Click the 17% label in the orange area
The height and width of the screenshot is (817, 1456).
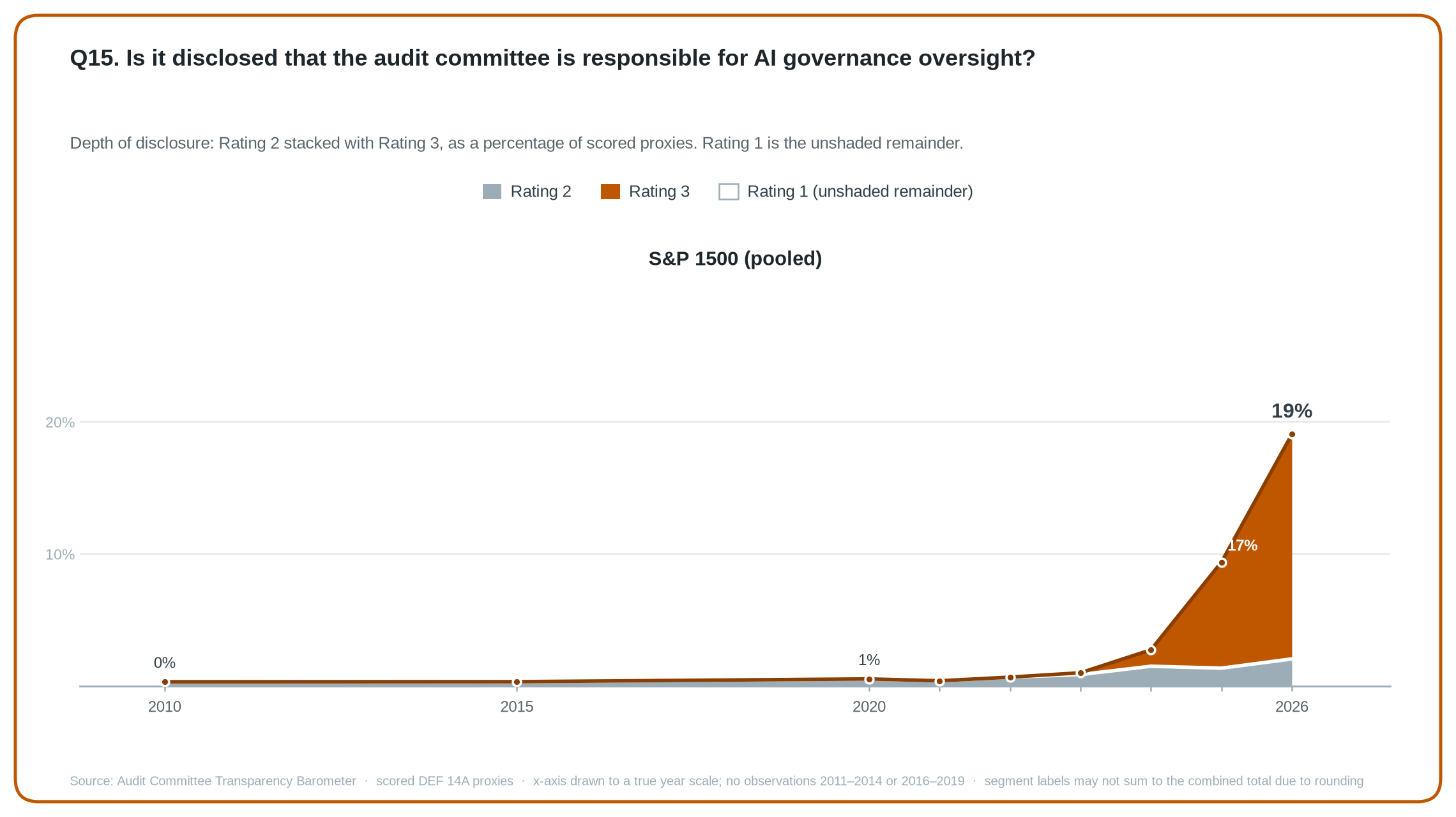click(x=1242, y=545)
